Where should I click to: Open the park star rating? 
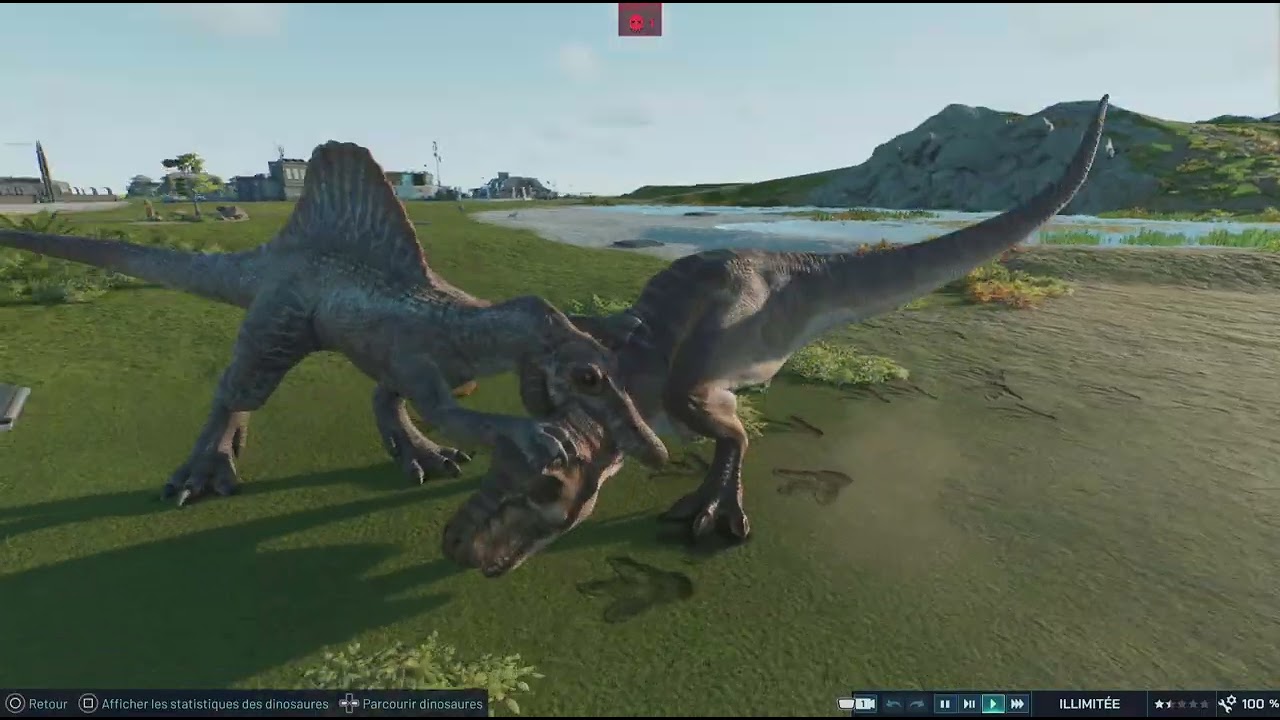point(1181,704)
